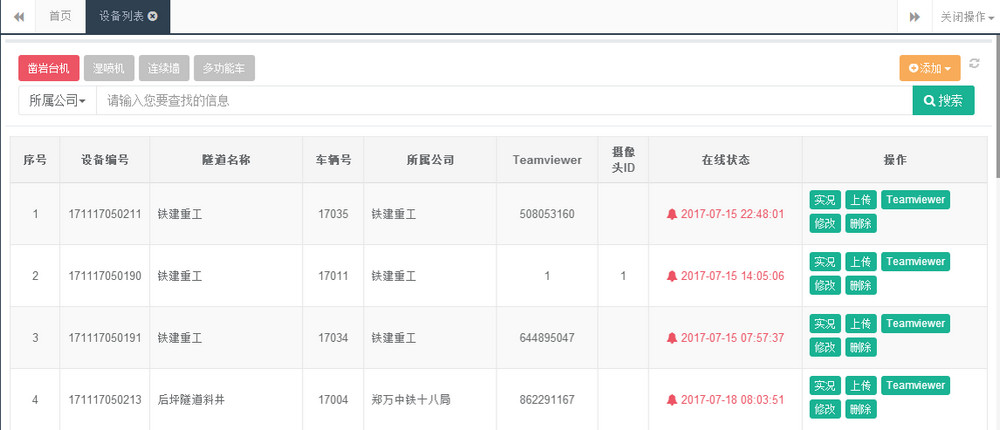1000x430 pixels.
Task: Open the 关闭操作 dropdown menu
Action: [966, 17]
